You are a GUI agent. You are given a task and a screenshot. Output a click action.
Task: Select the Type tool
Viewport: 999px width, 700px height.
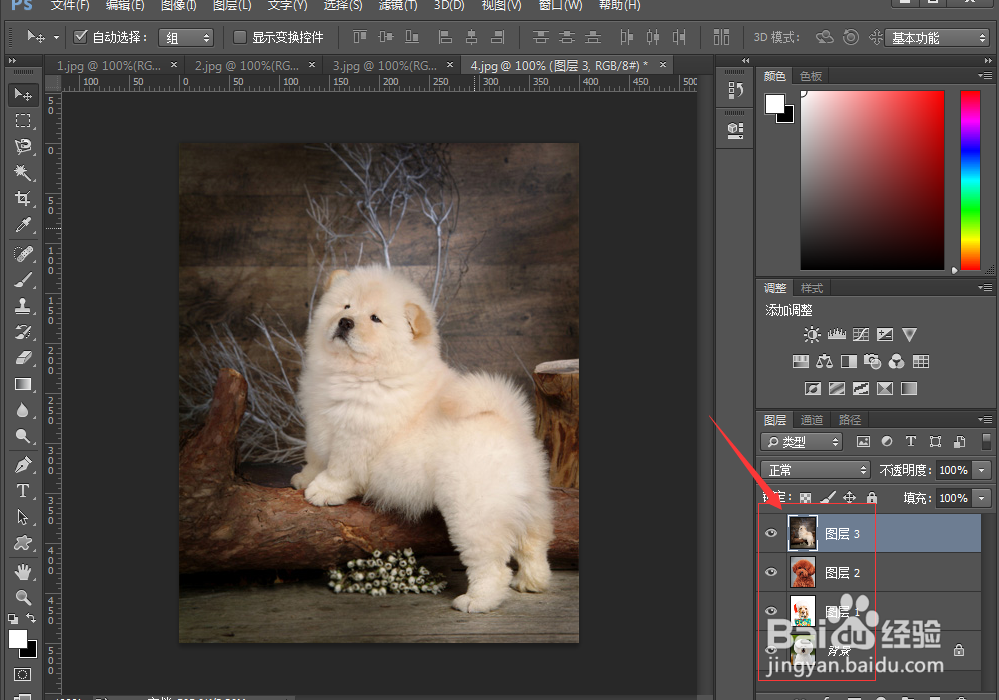point(23,491)
